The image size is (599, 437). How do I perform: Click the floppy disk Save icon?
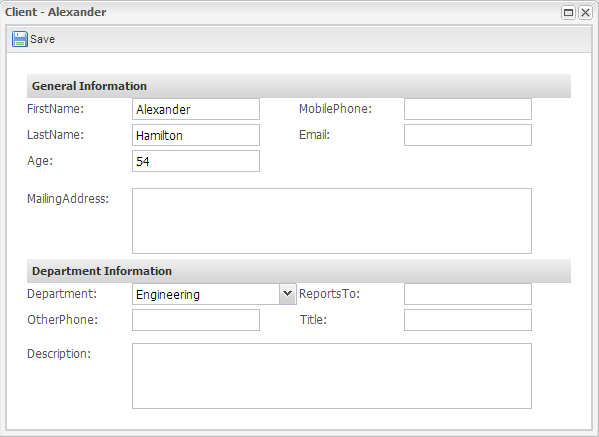pyautogui.click(x=19, y=39)
